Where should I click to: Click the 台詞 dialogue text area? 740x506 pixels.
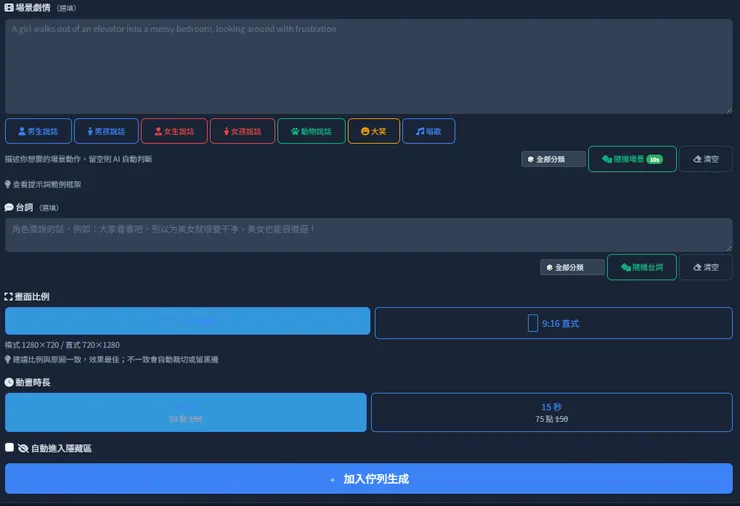pyautogui.click(x=369, y=235)
